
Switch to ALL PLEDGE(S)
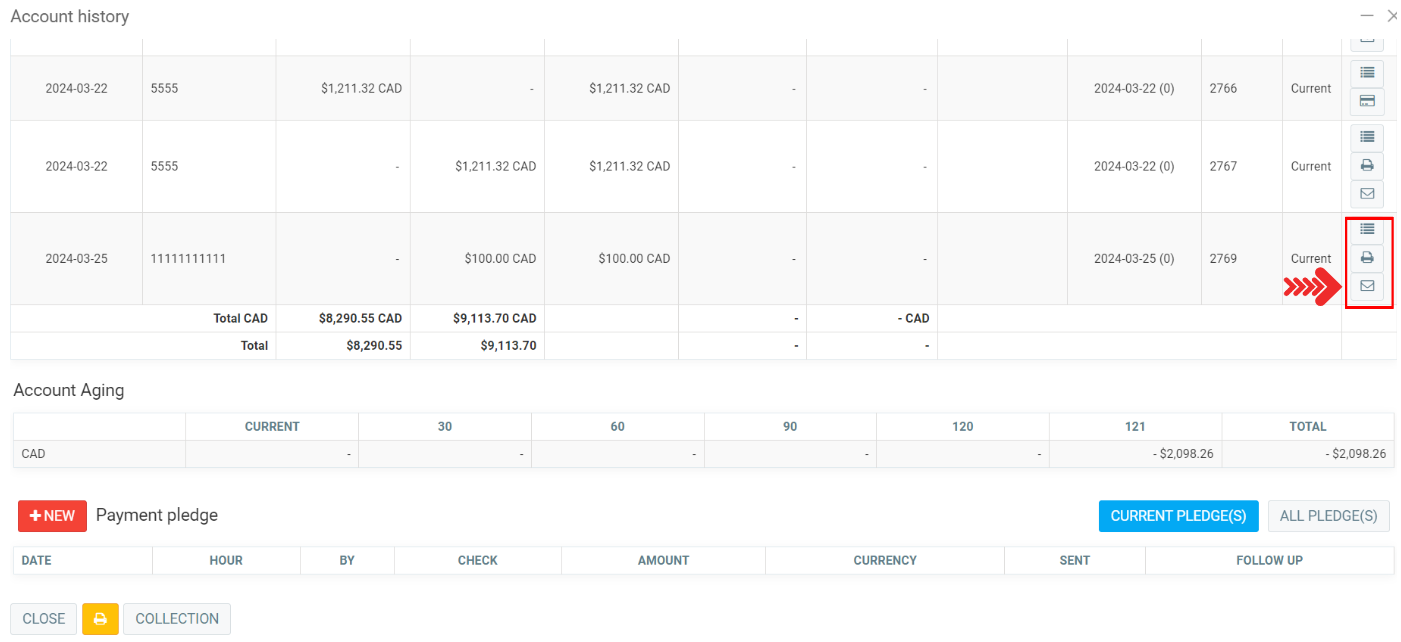coord(1328,516)
